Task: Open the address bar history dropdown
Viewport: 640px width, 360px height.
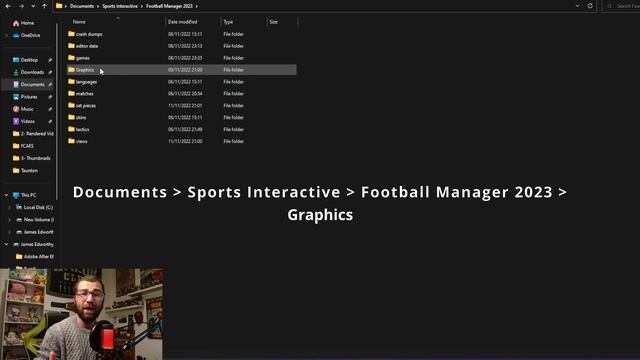Action: pos(578,6)
